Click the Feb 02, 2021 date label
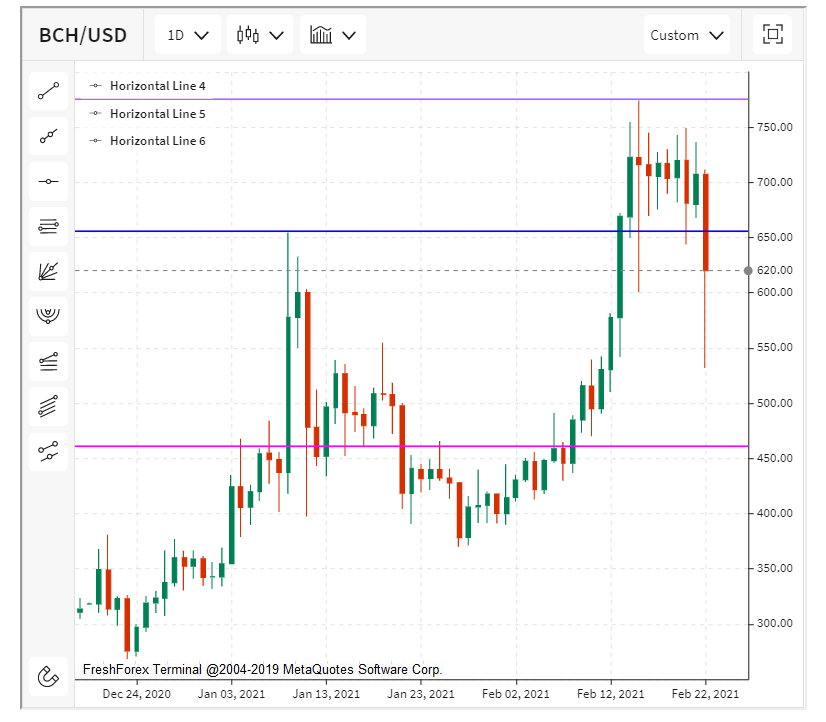 (x=516, y=694)
